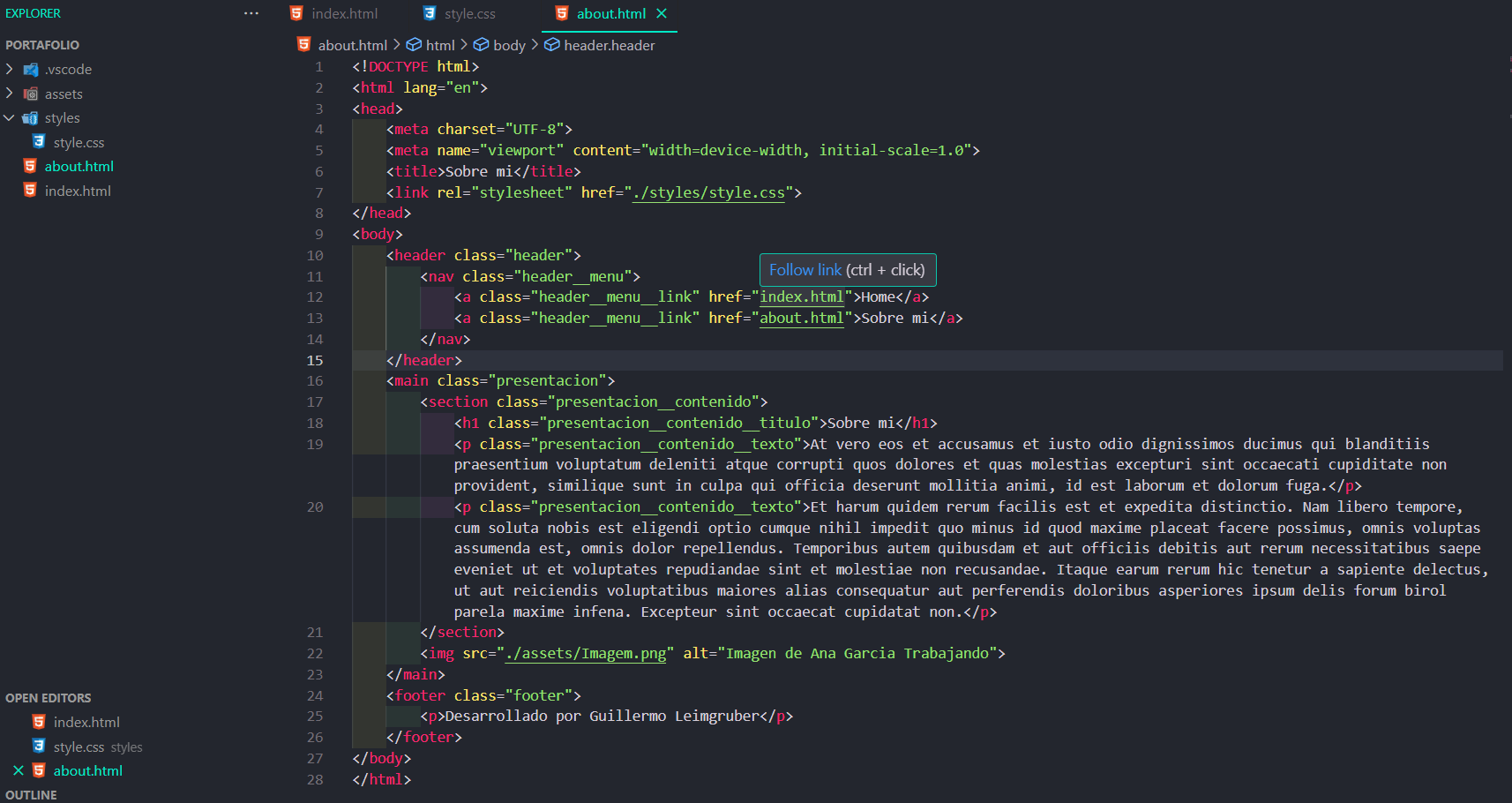Click the EXPLORER panel title
Image resolution: width=1512 pixels, height=803 pixels.
click(x=33, y=13)
